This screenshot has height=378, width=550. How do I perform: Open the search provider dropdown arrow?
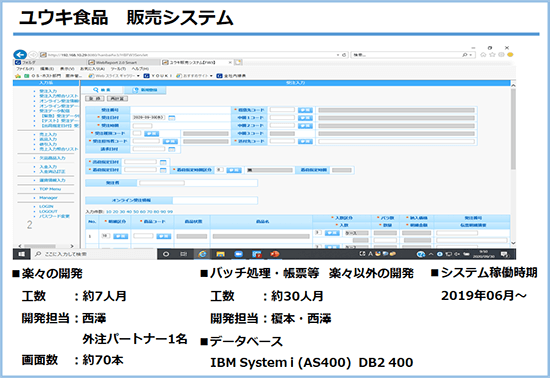tap(471, 55)
